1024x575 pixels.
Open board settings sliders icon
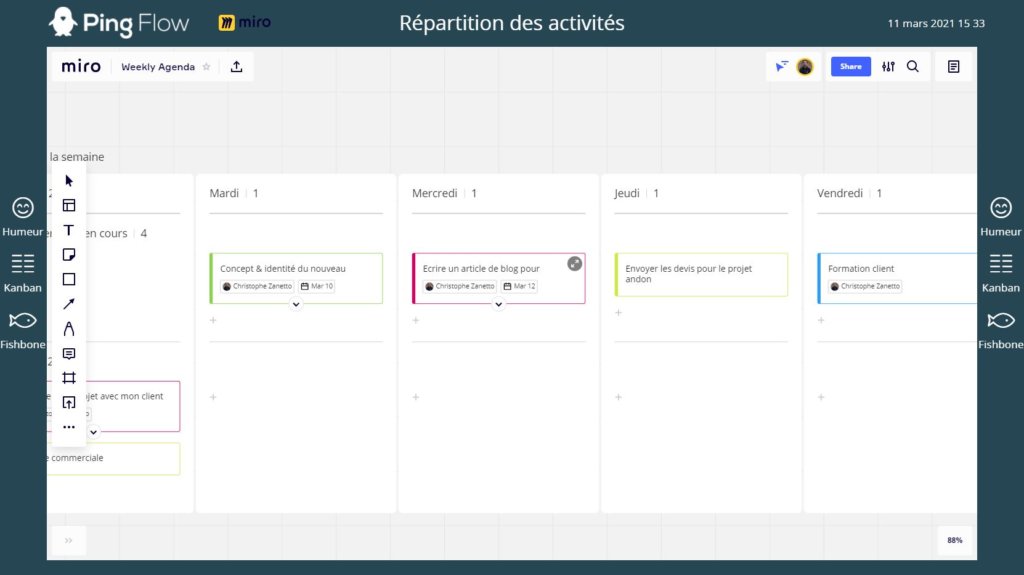pos(888,67)
